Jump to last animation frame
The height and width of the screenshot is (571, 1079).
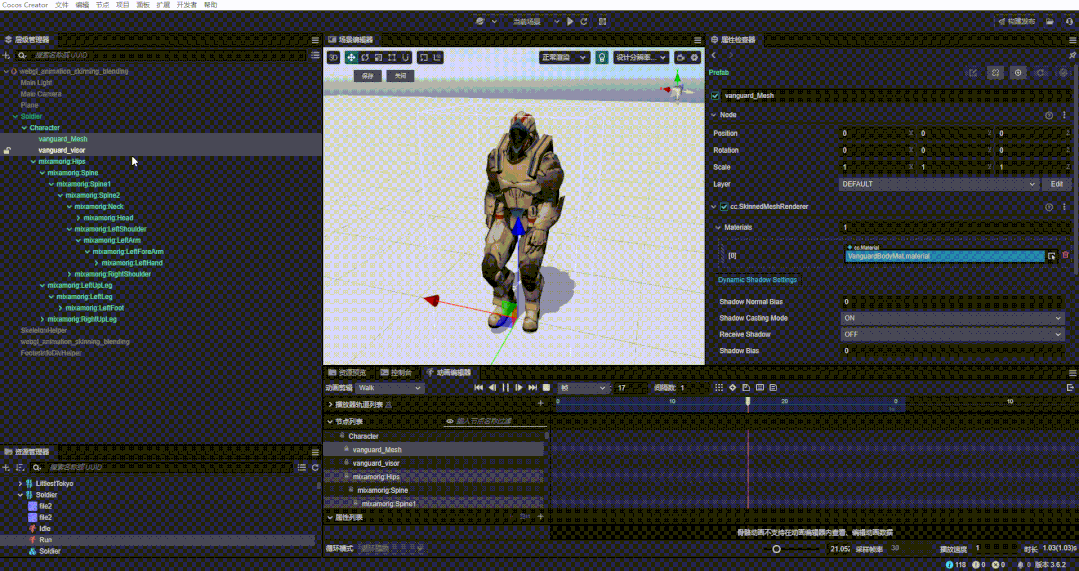coord(533,388)
